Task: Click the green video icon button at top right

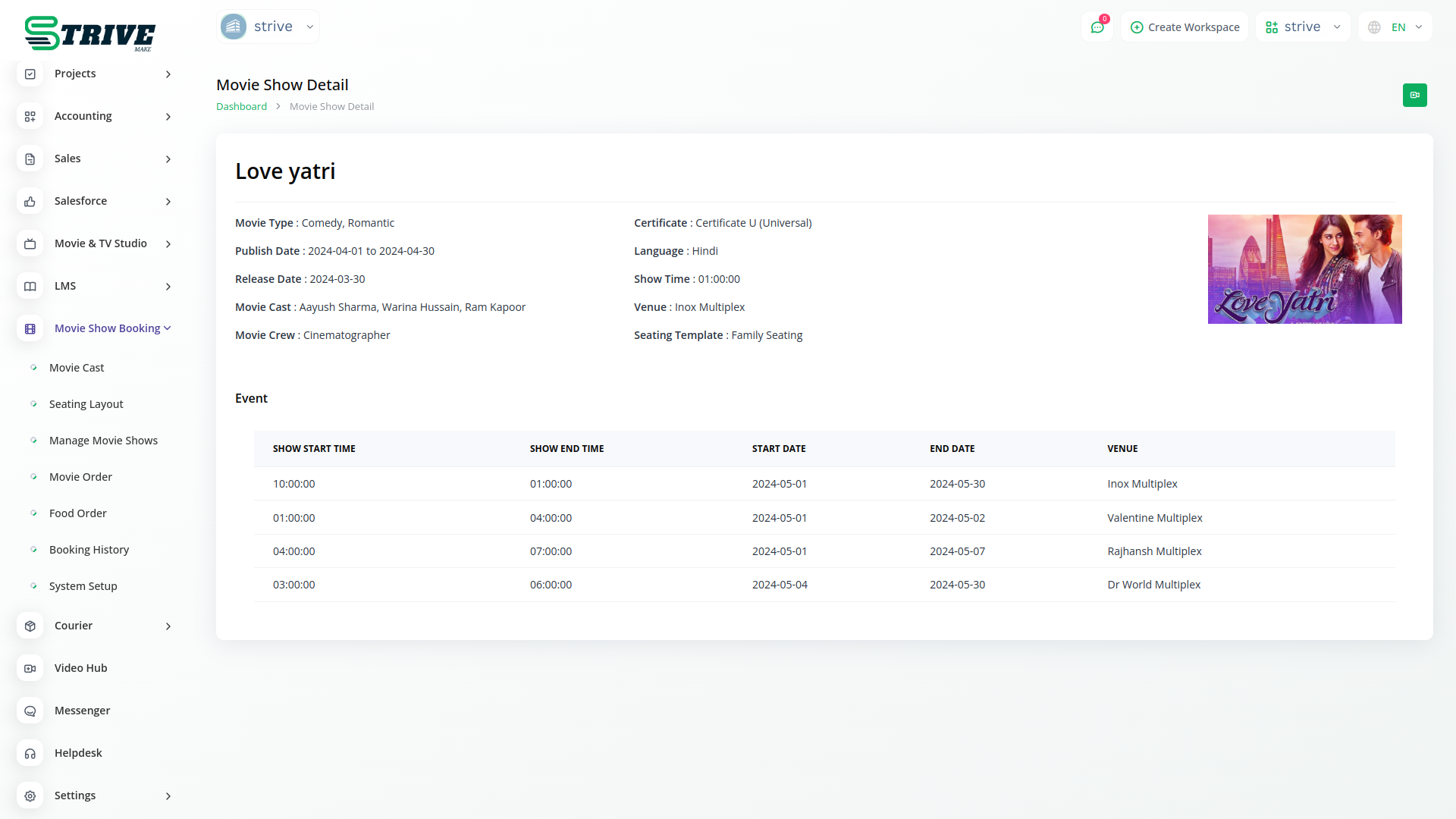Action: (x=1414, y=95)
